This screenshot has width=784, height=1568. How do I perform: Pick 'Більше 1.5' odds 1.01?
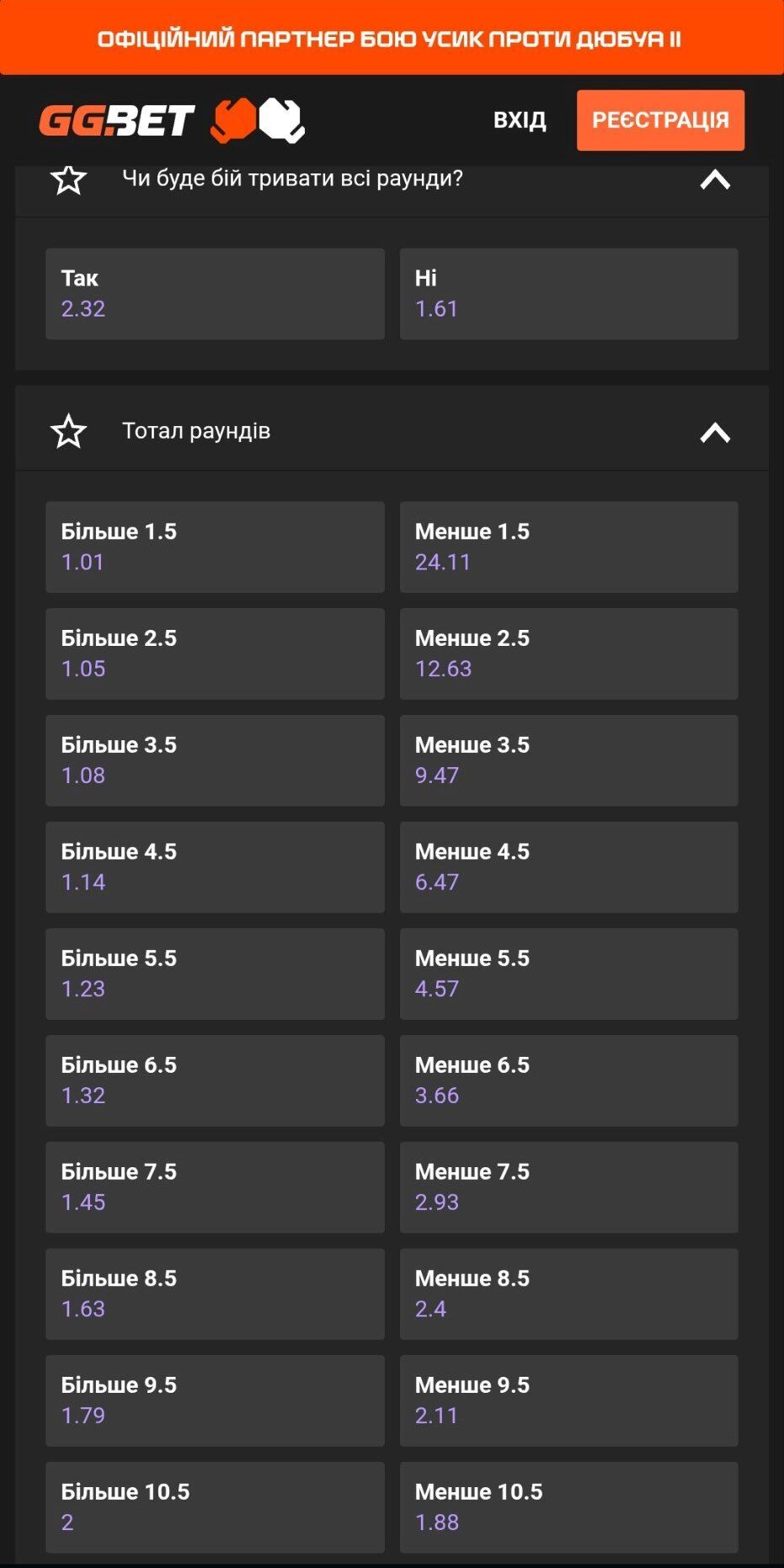click(215, 547)
